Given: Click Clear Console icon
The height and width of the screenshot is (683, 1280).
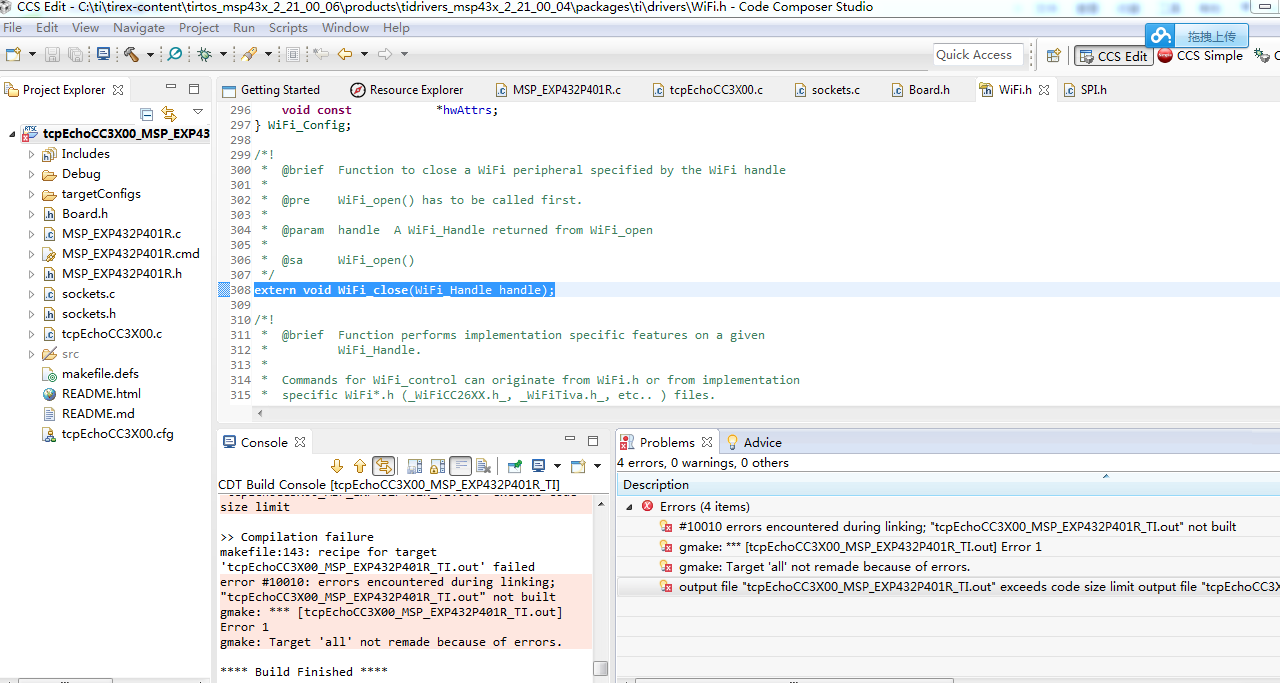Looking at the screenshot, I should point(484,466).
